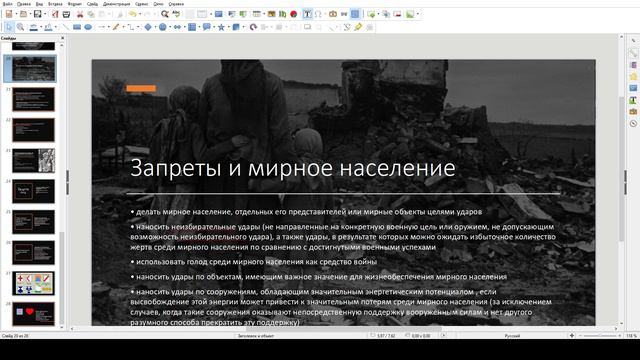Screen dimensions: 640x360
Task: Select slide 27 thumbnail with colored symbols
Action: 33,283
